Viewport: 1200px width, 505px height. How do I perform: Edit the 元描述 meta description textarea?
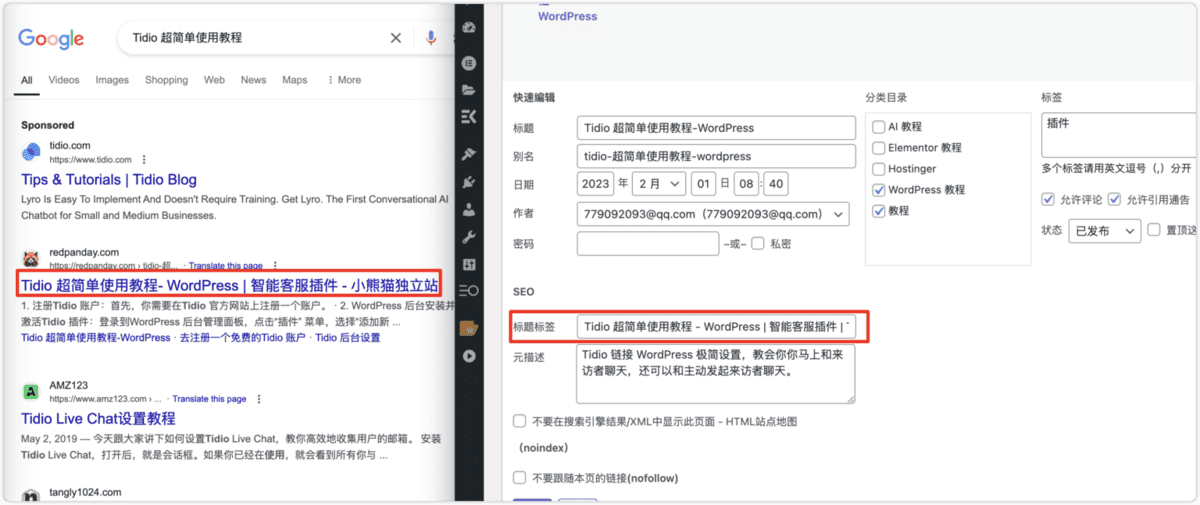coord(716,373)
